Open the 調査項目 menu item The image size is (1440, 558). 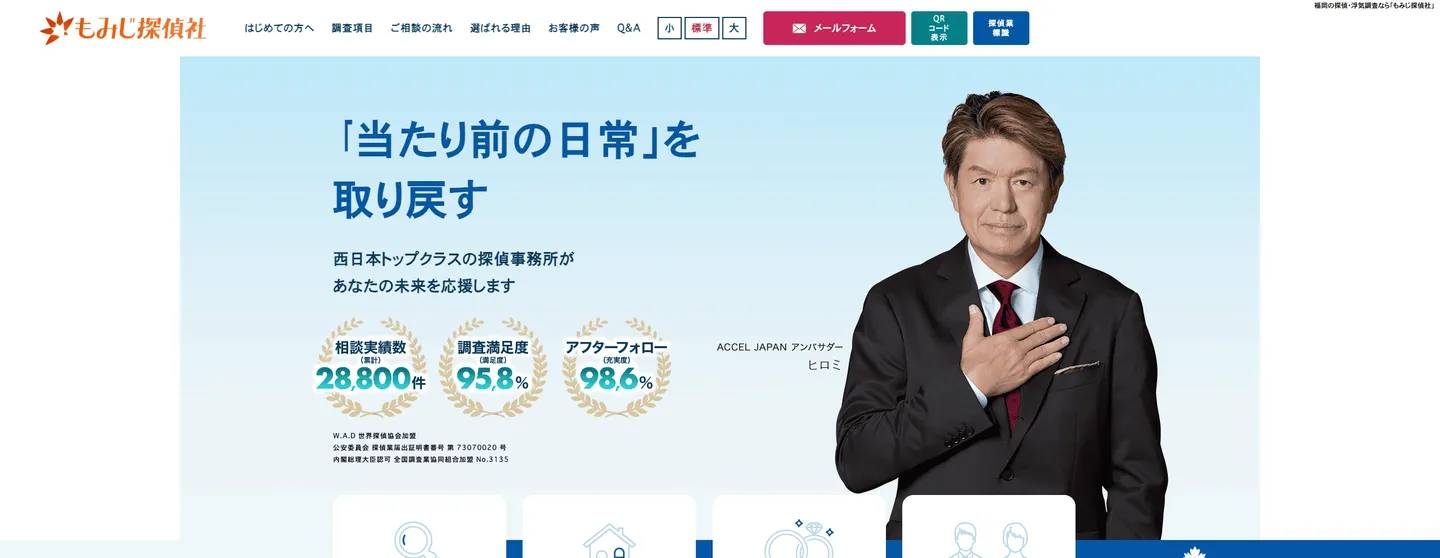(x=352, y=28)
